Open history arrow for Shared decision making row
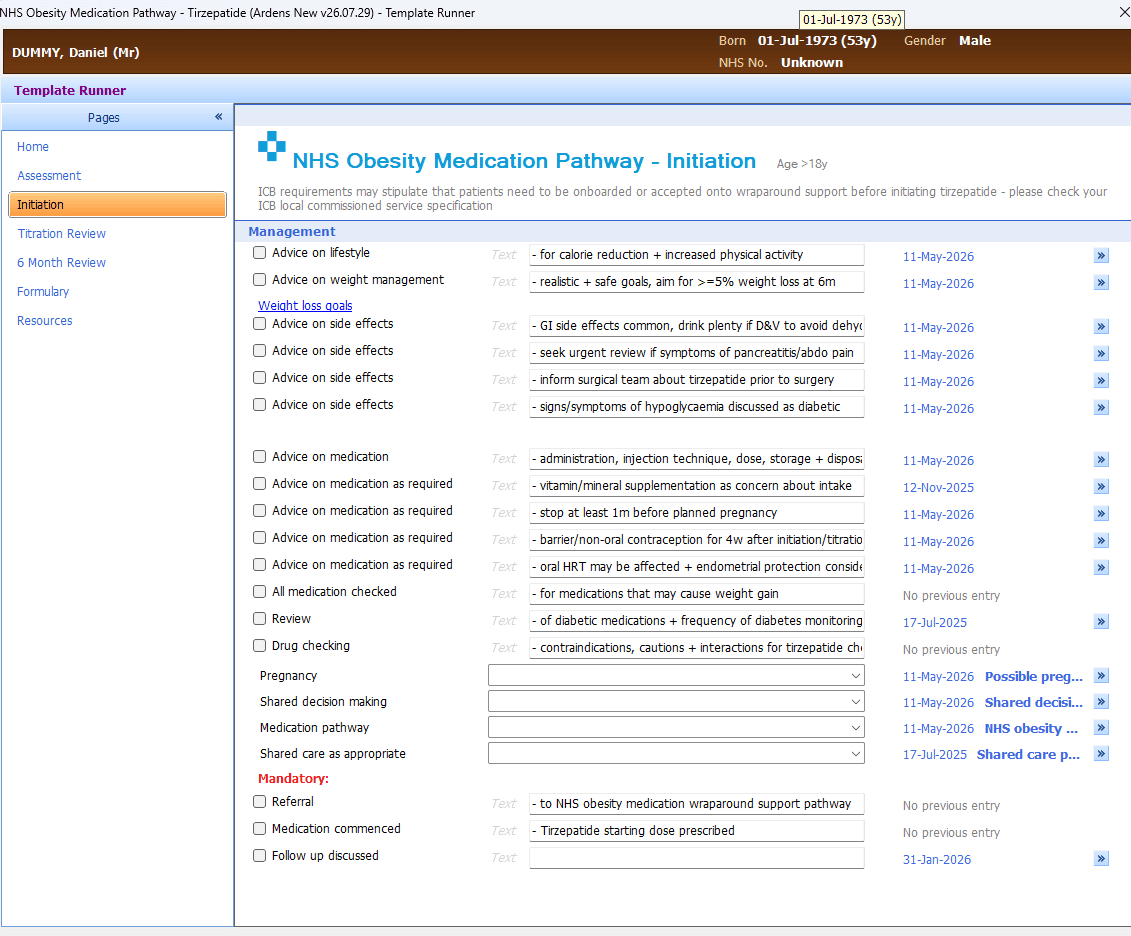This screenshot has width=1131, height=936. pyautogui.click(x=1101, y=702)
